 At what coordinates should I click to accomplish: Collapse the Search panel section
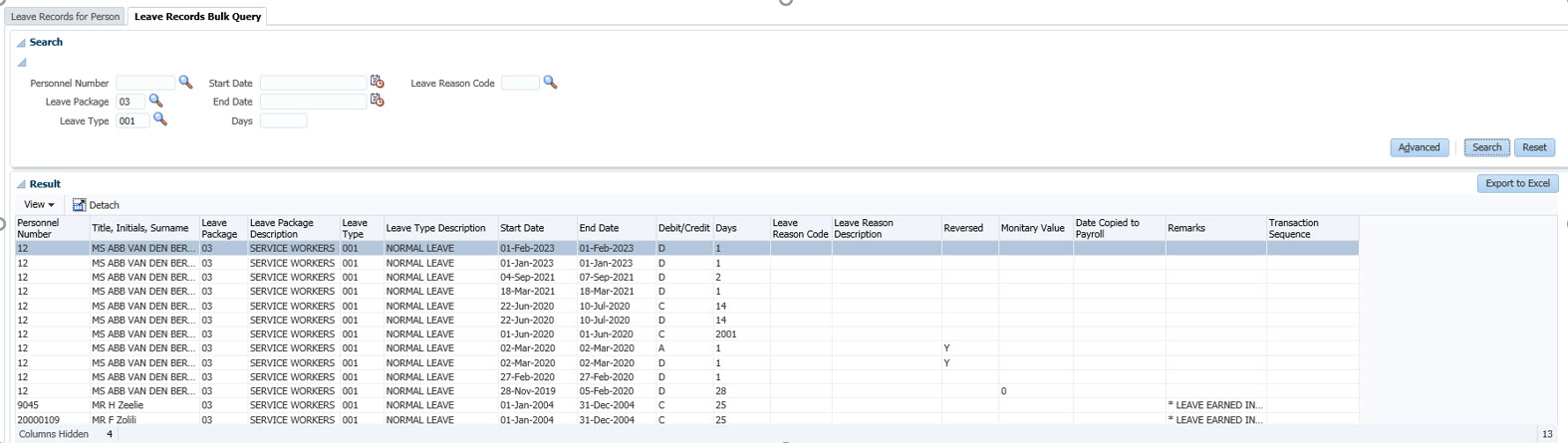pos(21,43)
